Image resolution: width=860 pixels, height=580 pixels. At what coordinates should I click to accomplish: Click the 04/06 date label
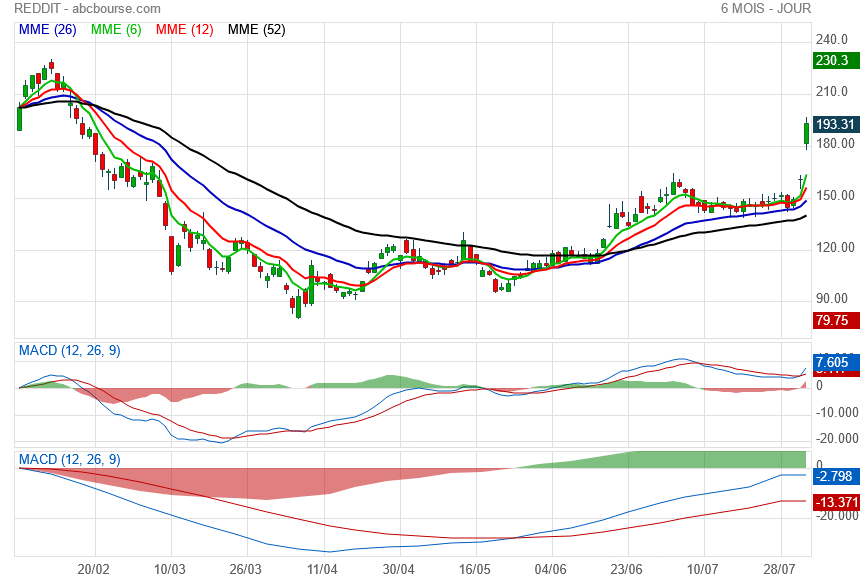pyautogui.click(x=550, y=569)
